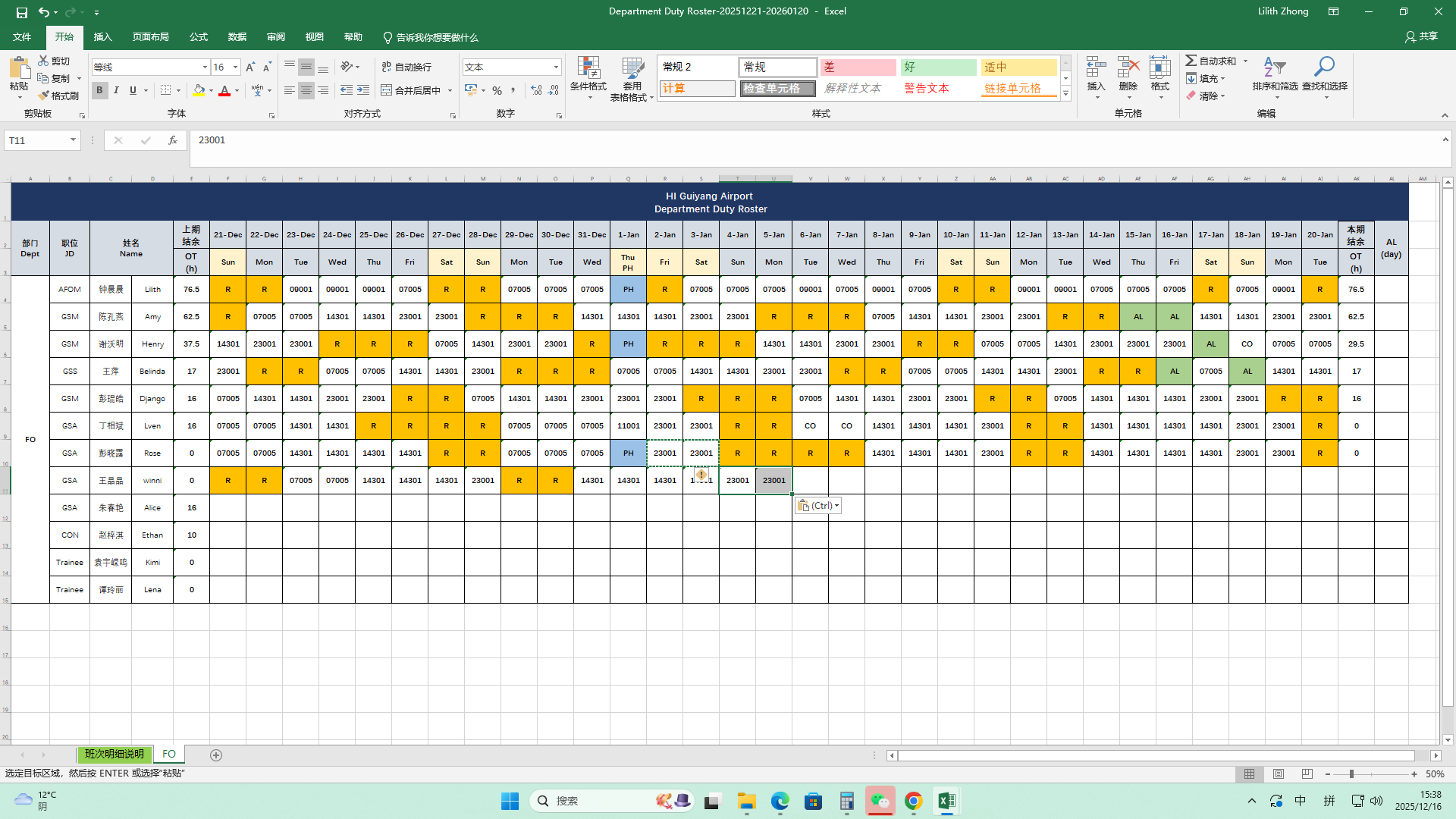Open Conditional Formatting icon
This screenshot has width=1456, height=819.
(588, 68)
